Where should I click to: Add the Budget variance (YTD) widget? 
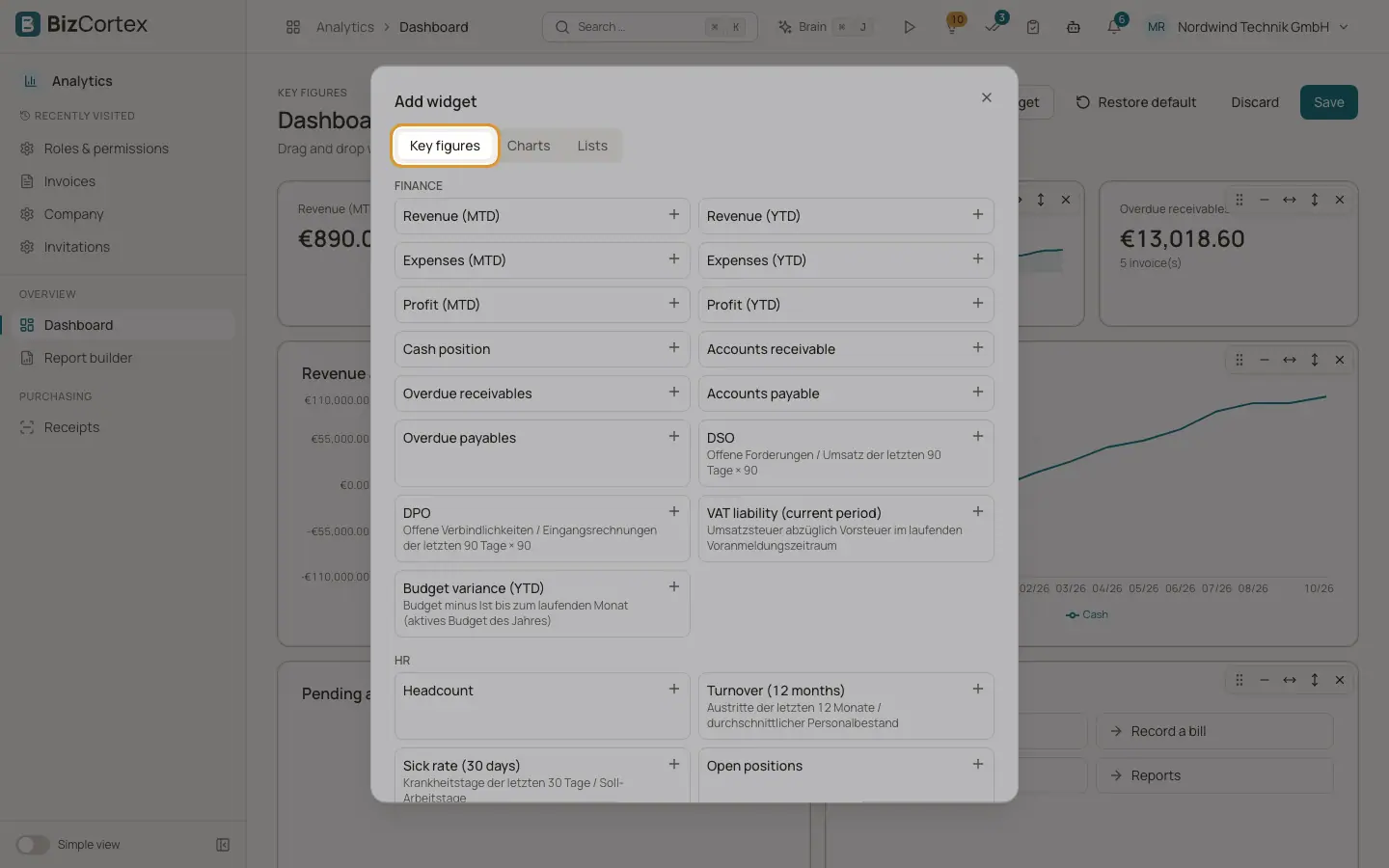pyautogui.click(x=542, y=604)
